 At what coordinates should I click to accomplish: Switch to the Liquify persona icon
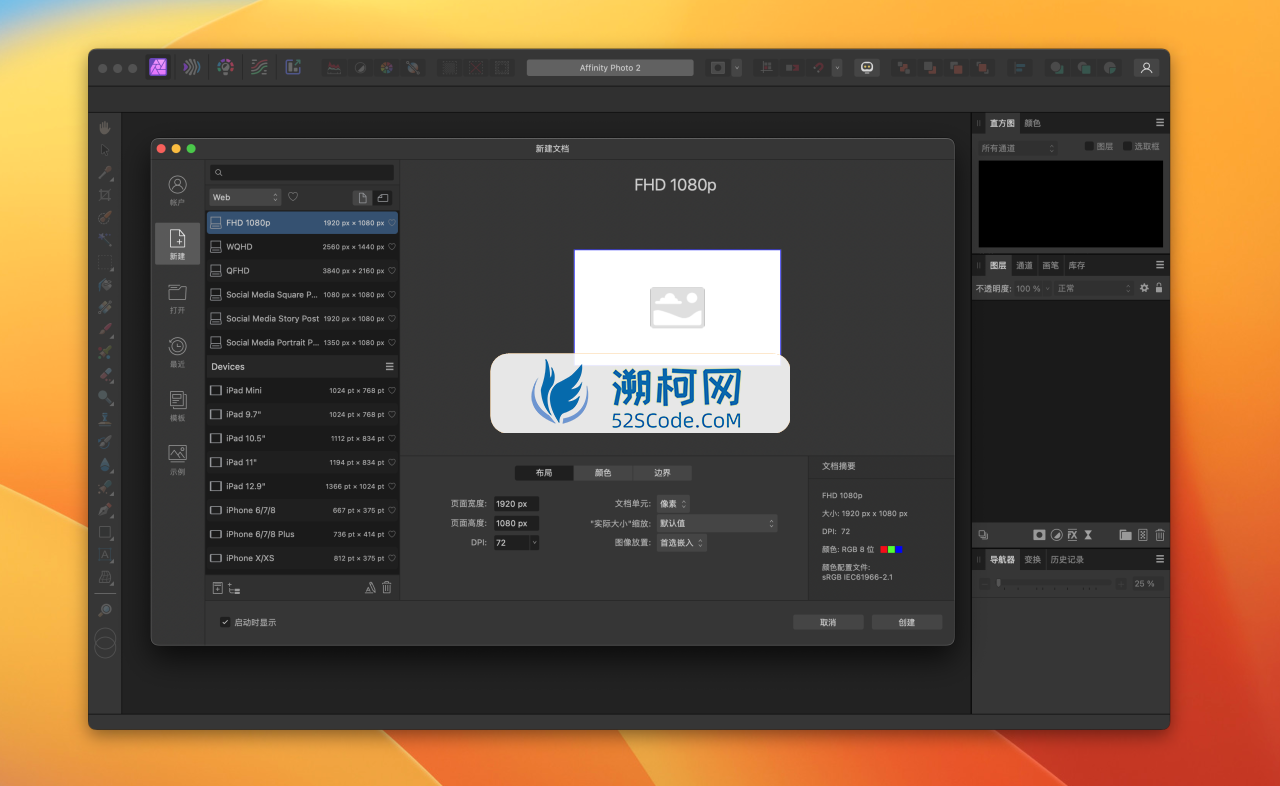[x=192, y=67]
